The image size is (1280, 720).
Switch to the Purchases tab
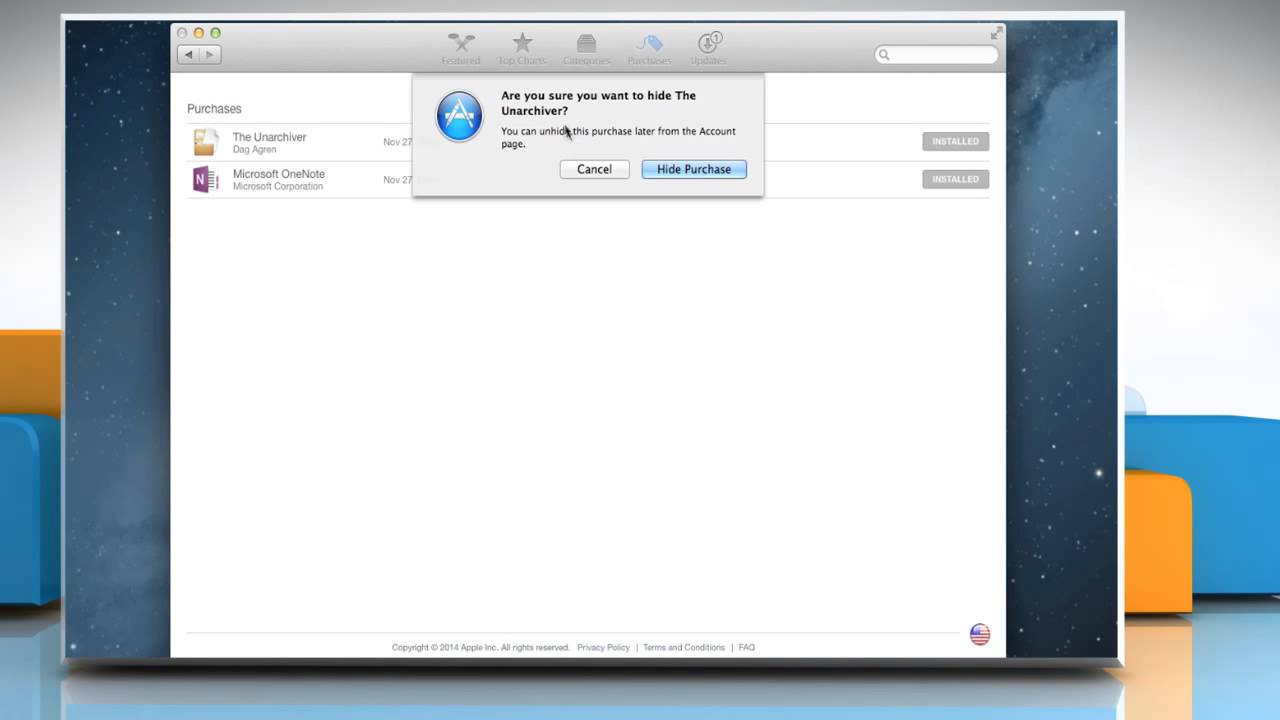649,48
